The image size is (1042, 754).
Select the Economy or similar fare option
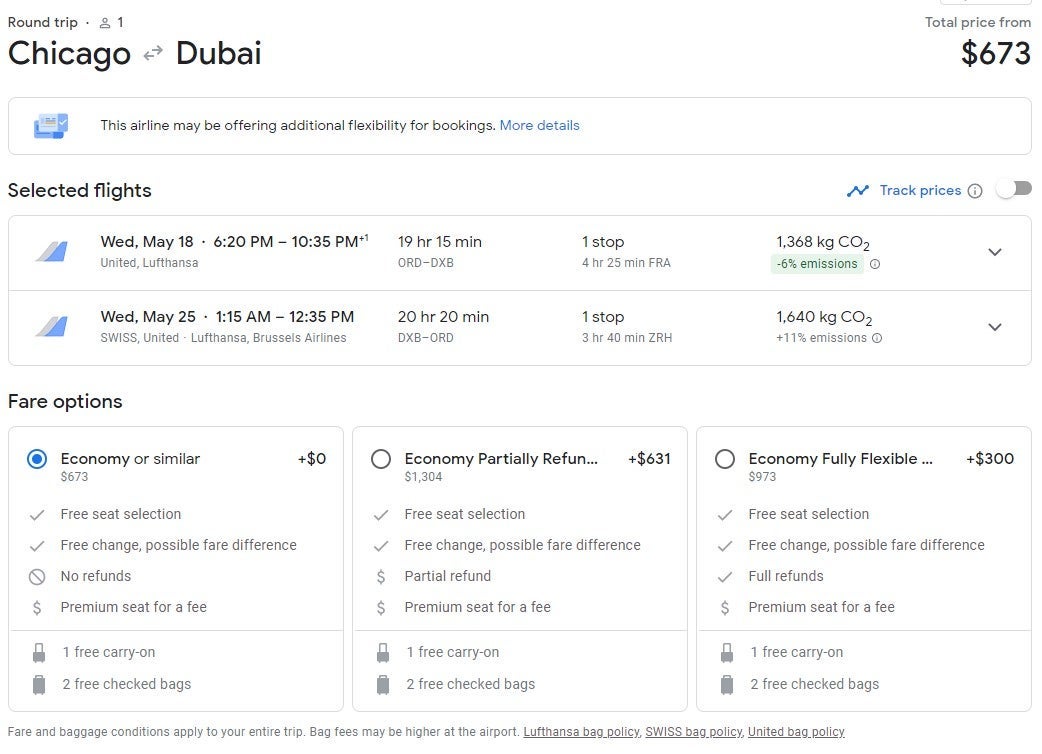pos(37,459)
